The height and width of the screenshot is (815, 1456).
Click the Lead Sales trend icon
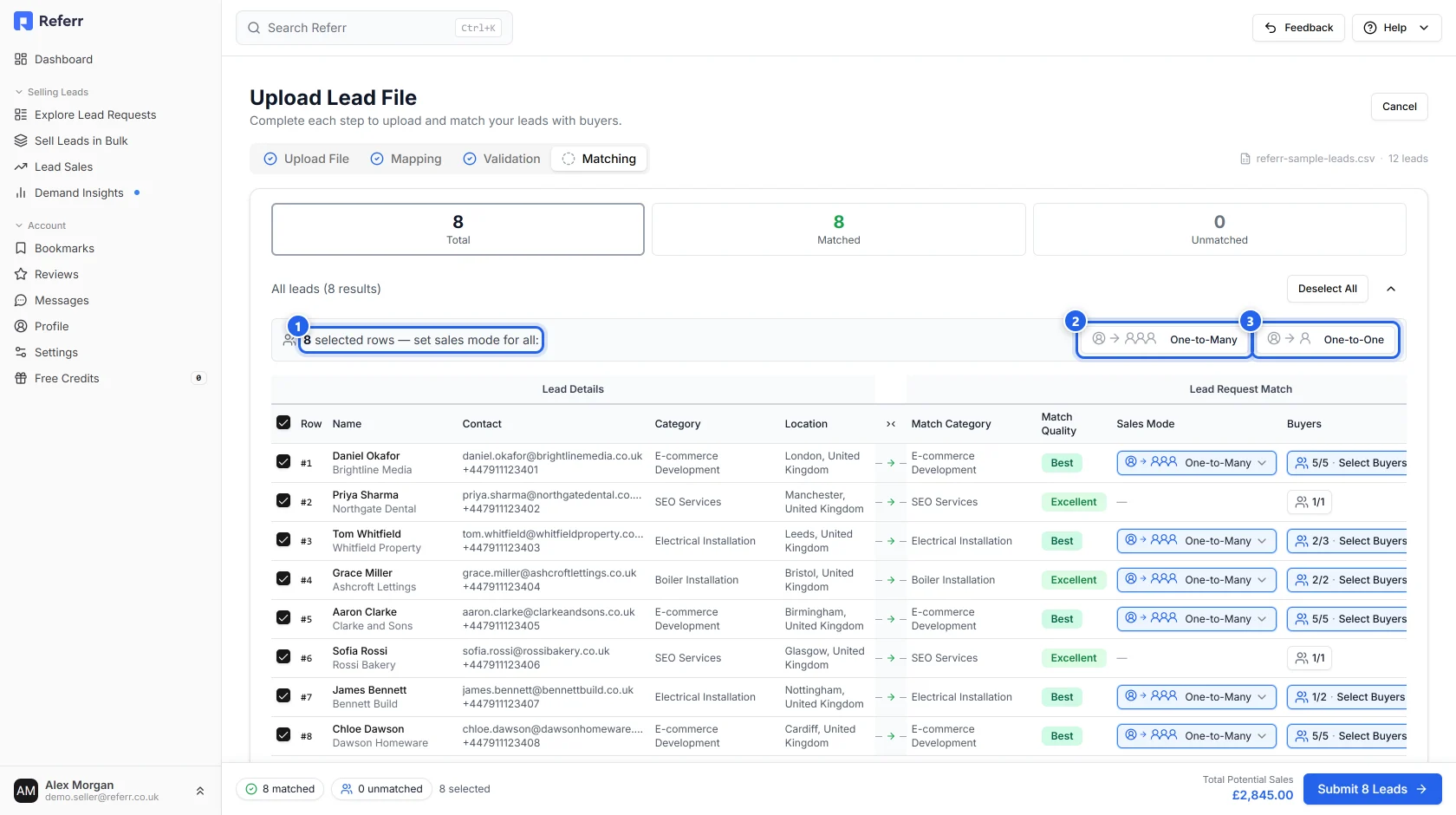[x=21, y=166]
